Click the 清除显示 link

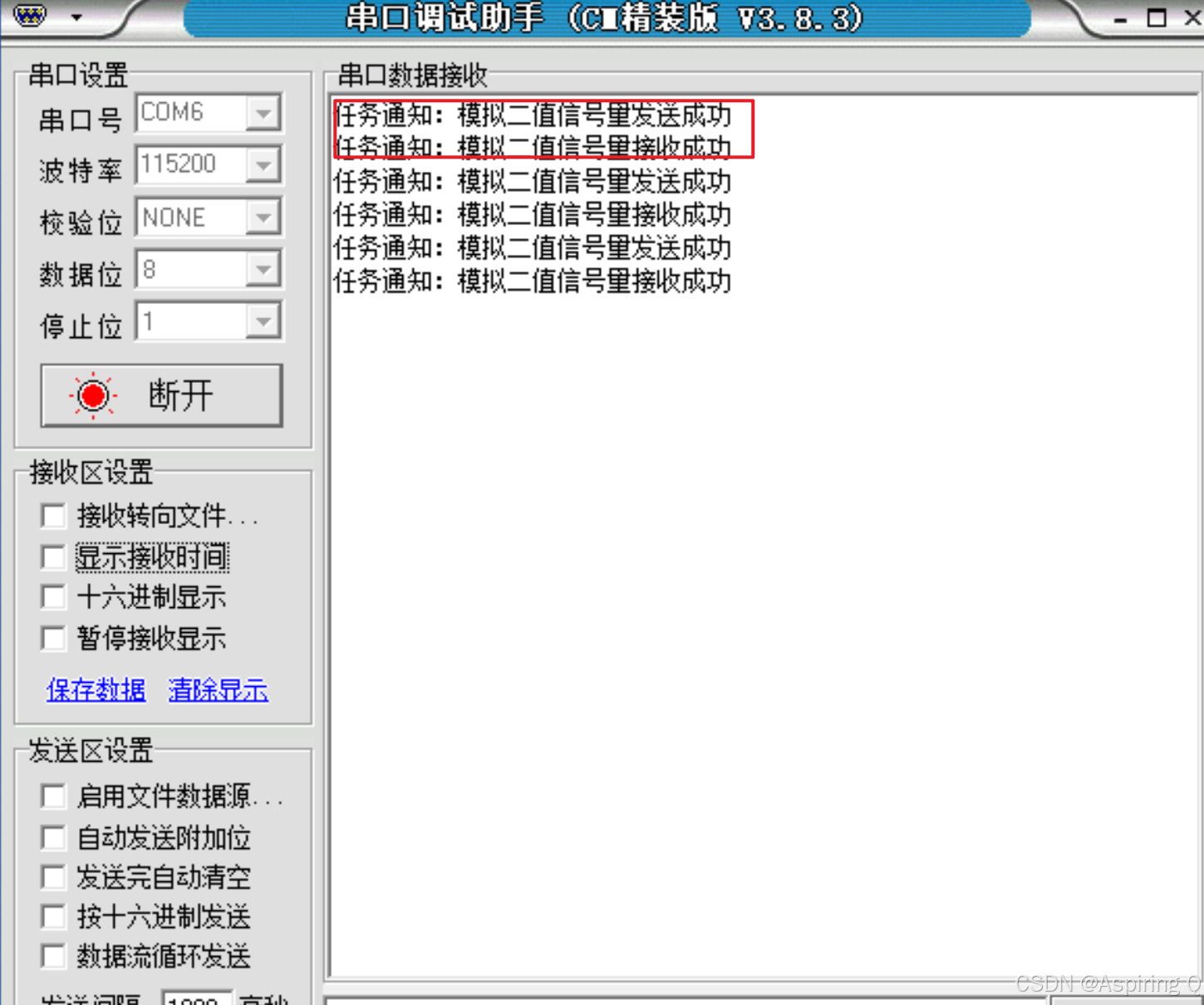219,689
